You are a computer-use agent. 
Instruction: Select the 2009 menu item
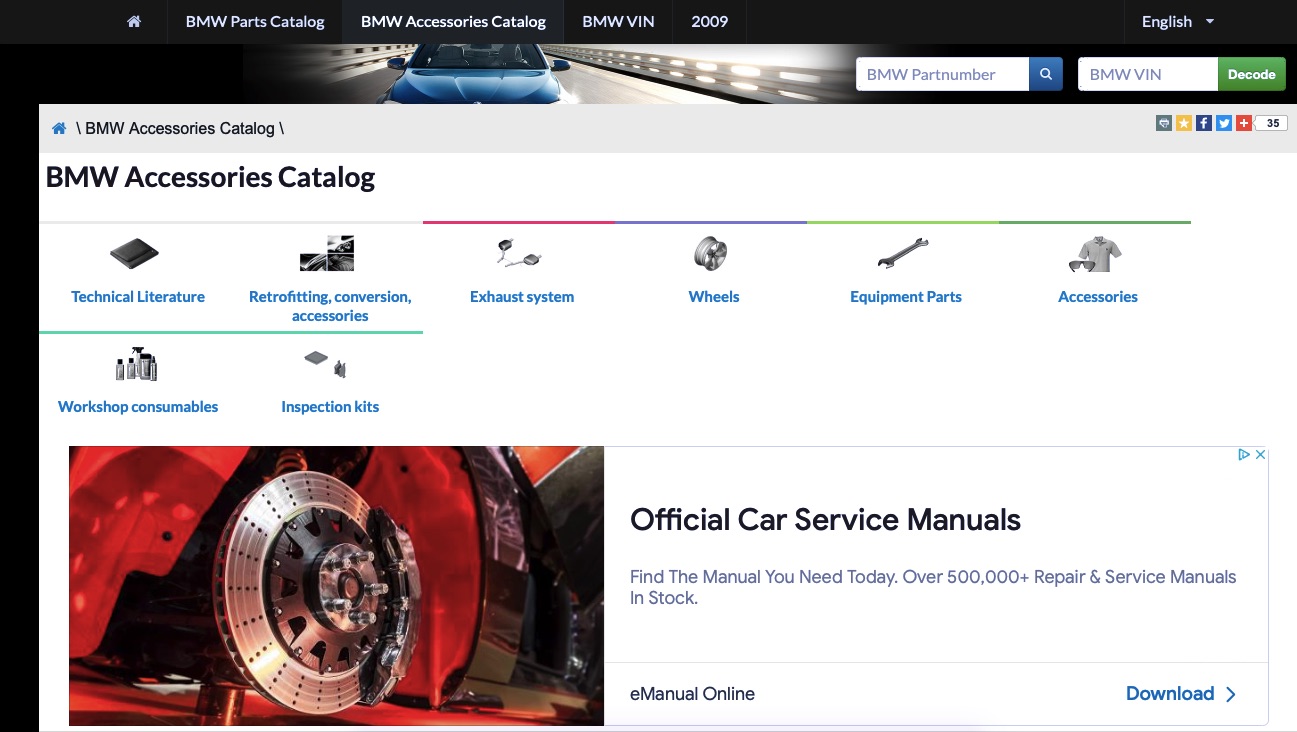point(710,21)
